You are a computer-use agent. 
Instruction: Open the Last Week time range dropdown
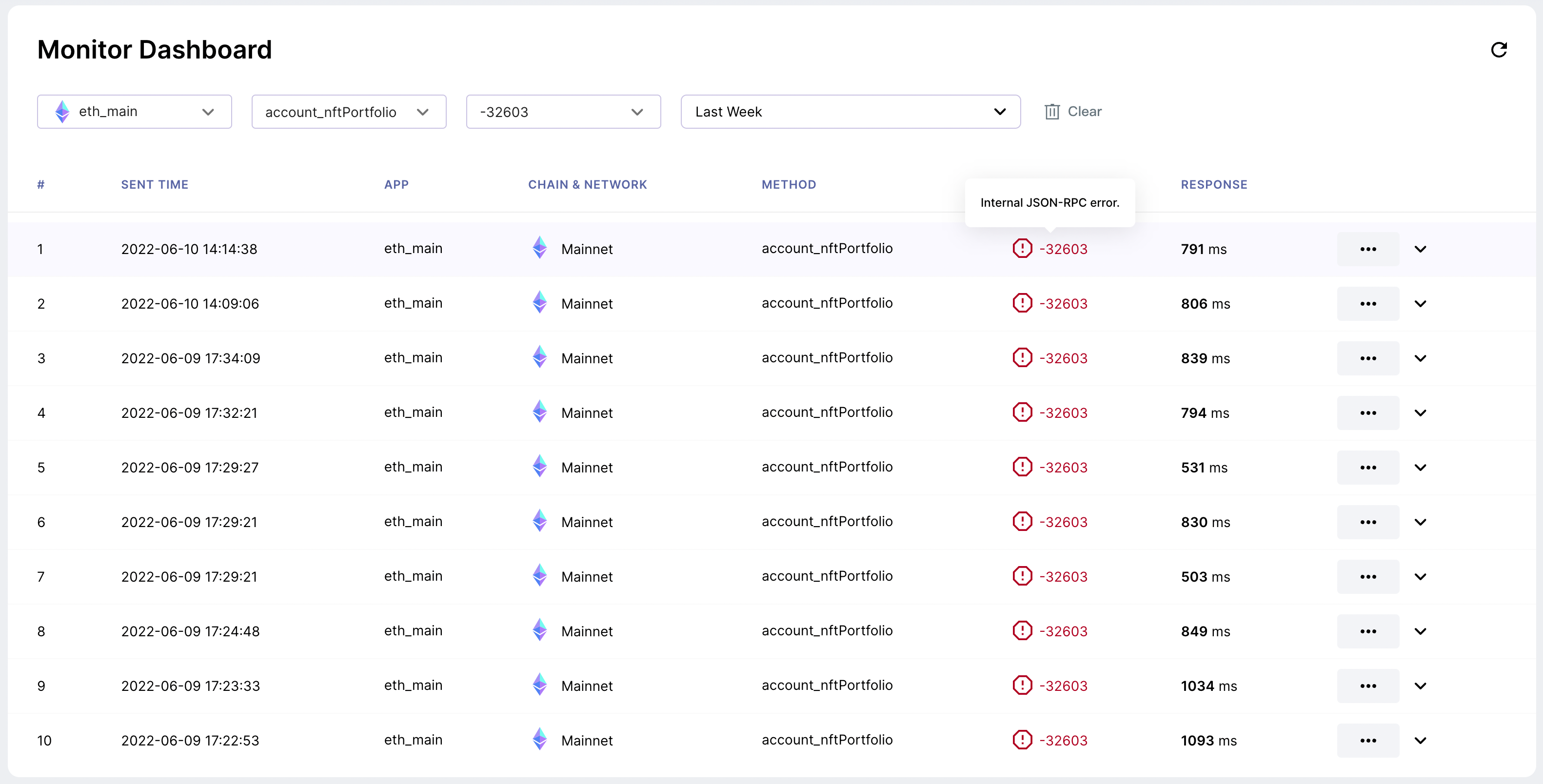coord(850,111)
